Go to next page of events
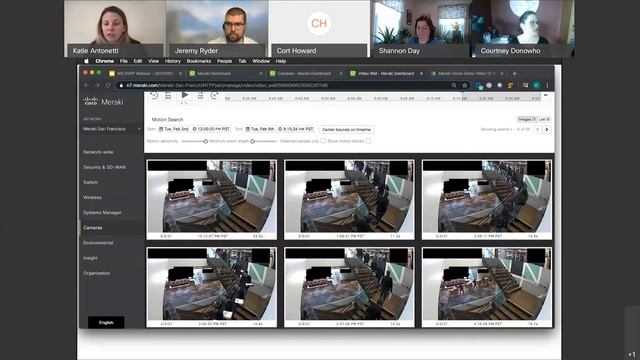The width and height of the screenshot is (640, 360). pos(547,129)
